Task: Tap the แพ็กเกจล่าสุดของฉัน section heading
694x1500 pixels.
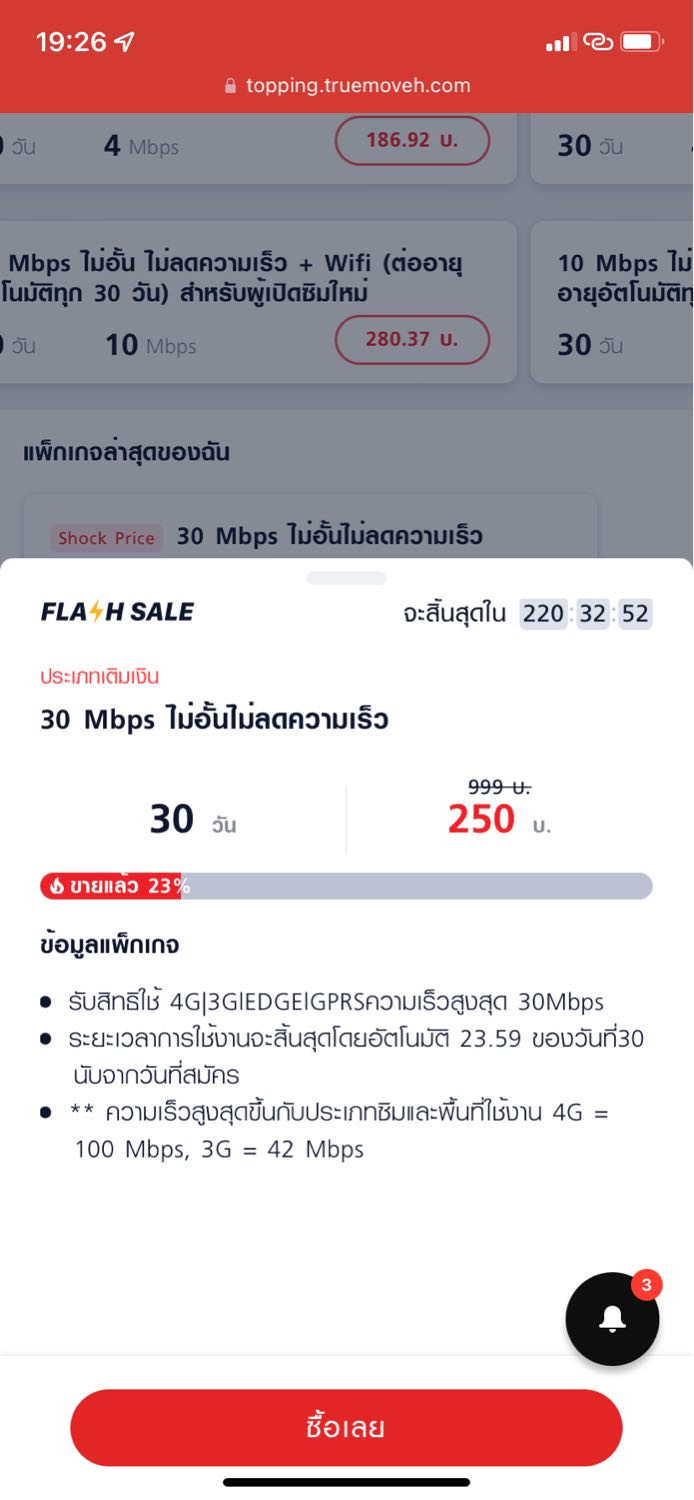Action: 126,452
